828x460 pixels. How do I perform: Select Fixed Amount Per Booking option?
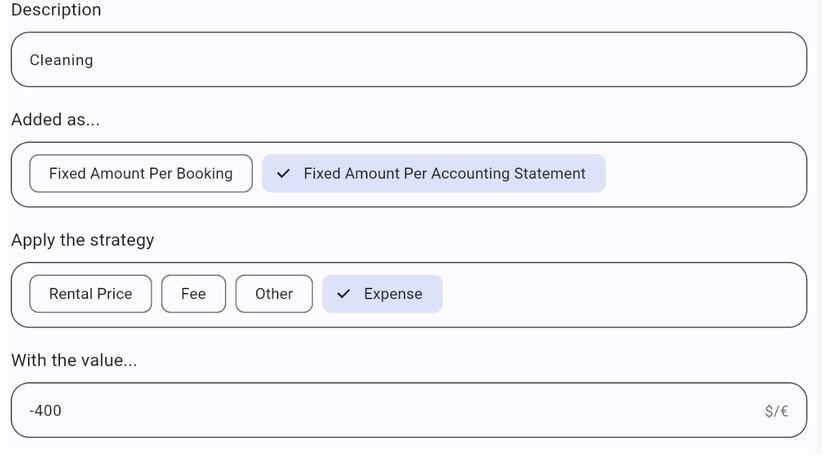click(x=141, y=174)
